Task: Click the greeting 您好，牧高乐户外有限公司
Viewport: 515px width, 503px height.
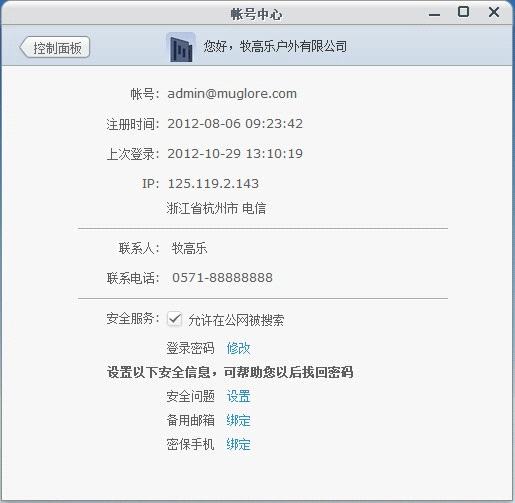Action: (275, 46)
